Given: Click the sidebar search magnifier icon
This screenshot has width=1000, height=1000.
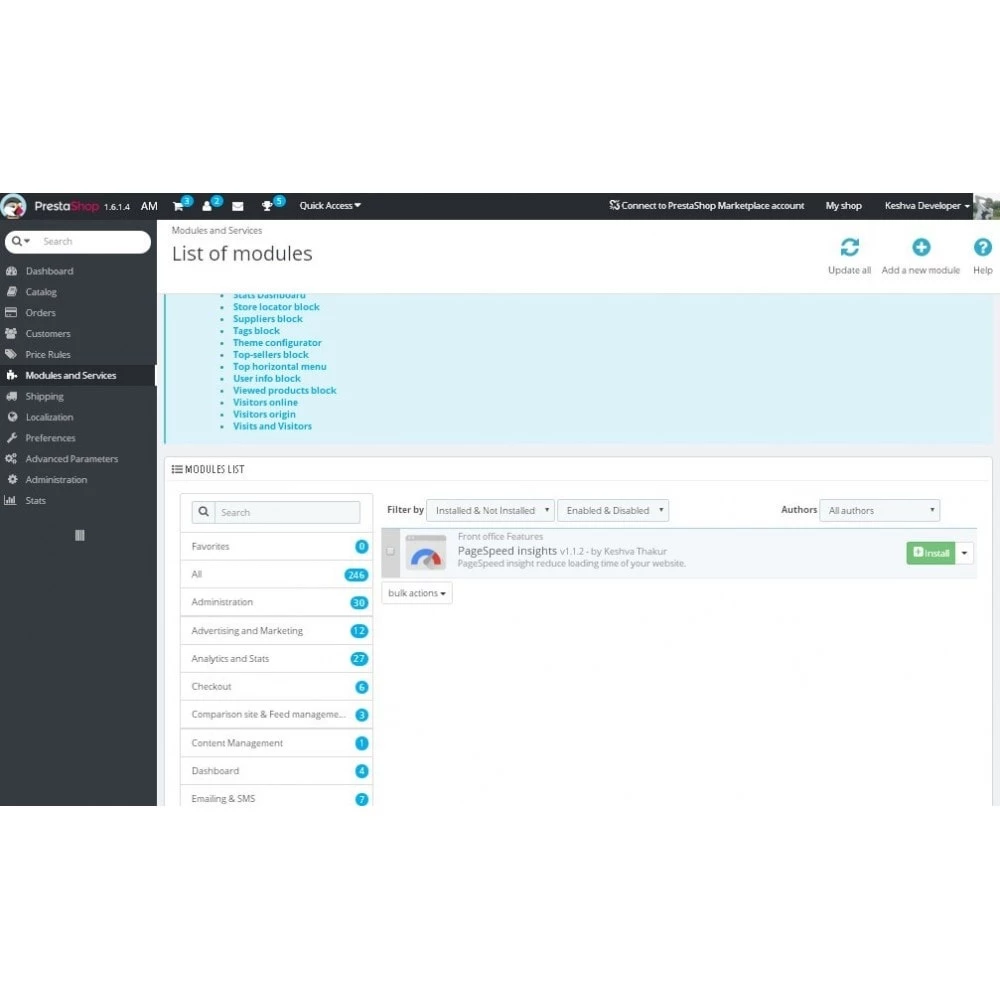Looking at the screenshot, I should click(x=17, y=241).
